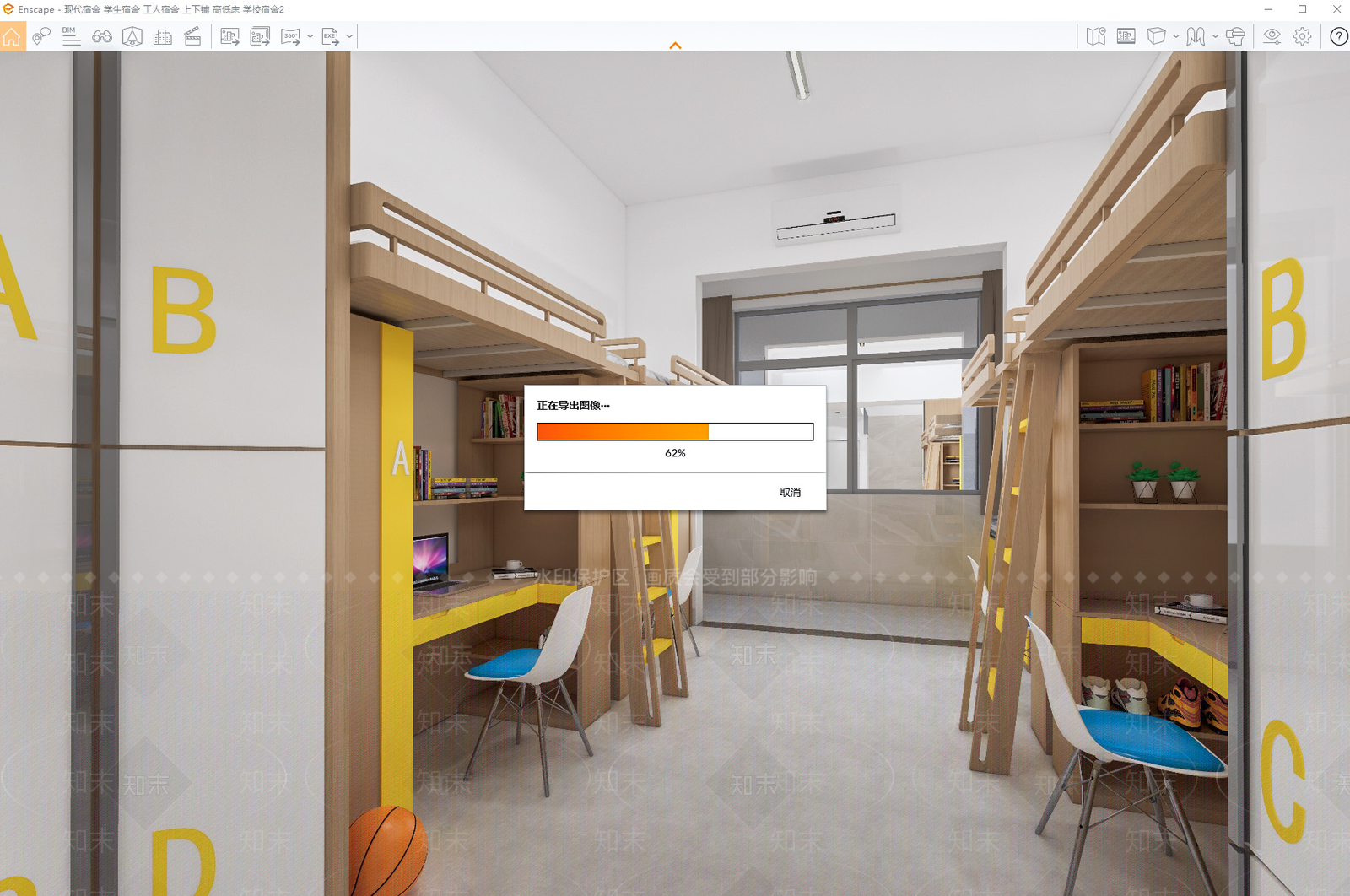Open visual settings eye icon
The height and width of the screenshot is (896, 1350).
pos(1272,36)
